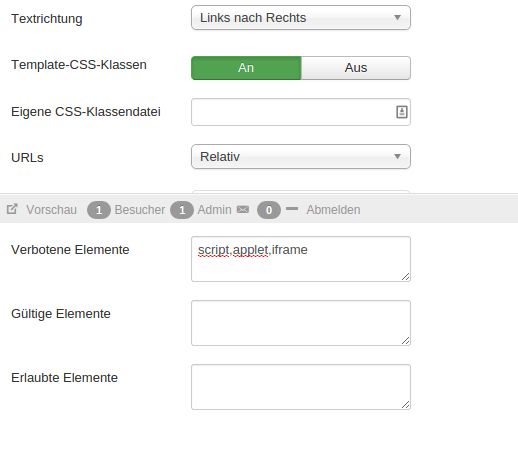Click the arrow of Links nach Rechts select
This screenshot has height=450, width=518.
pos(397,17)
